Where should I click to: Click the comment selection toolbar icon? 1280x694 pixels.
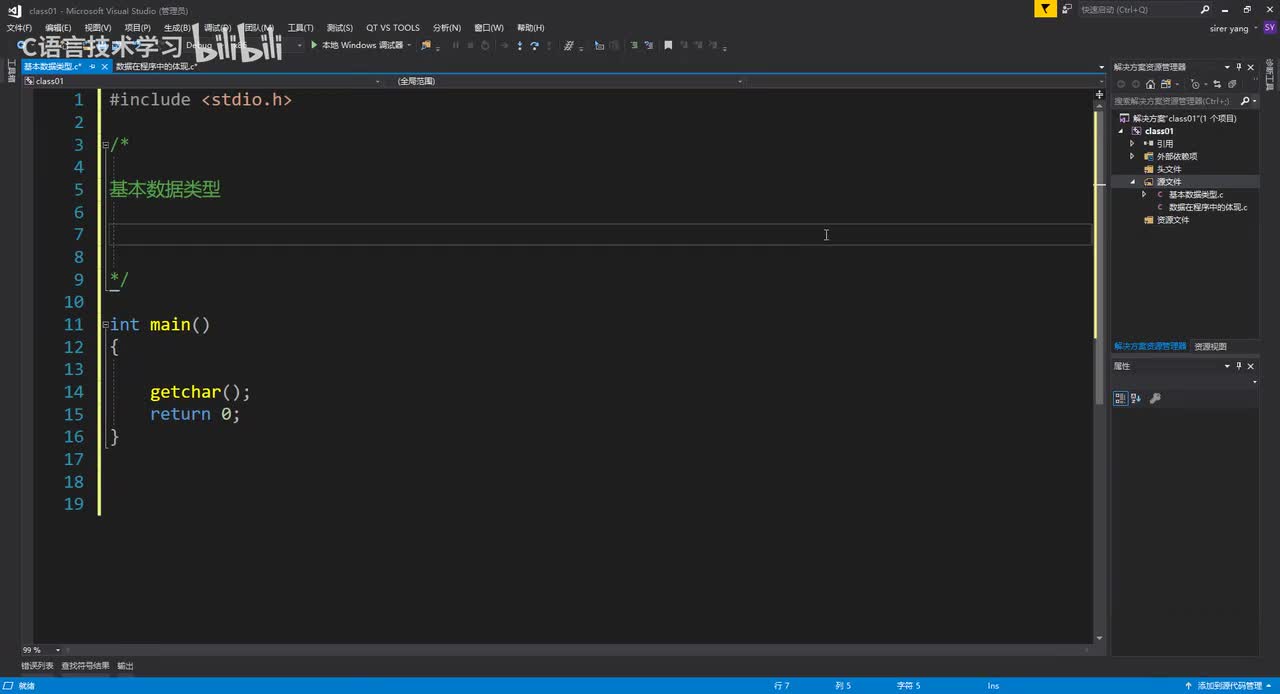633,45
